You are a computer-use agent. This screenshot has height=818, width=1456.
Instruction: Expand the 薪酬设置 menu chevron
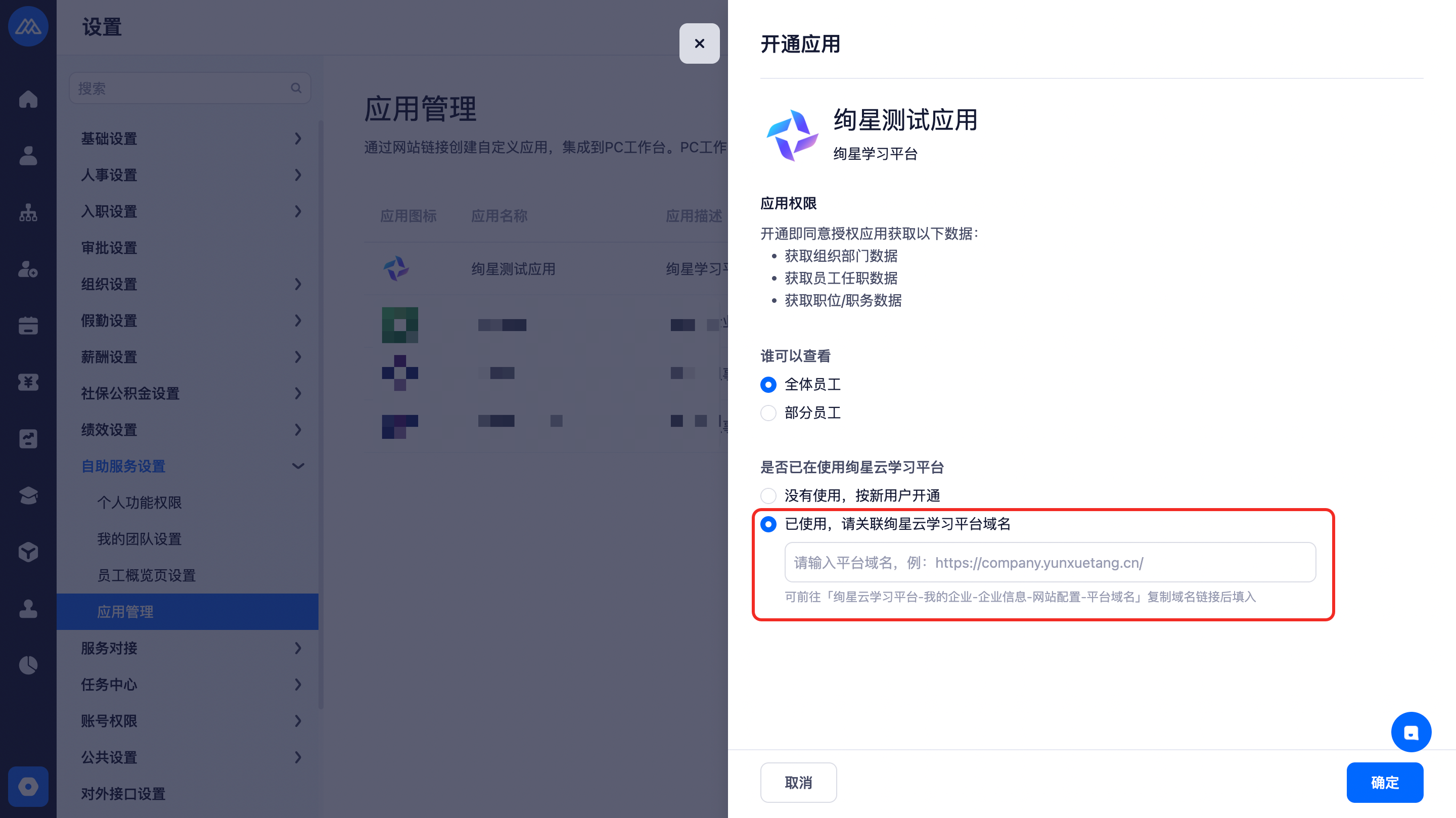[x=298, y=357]
